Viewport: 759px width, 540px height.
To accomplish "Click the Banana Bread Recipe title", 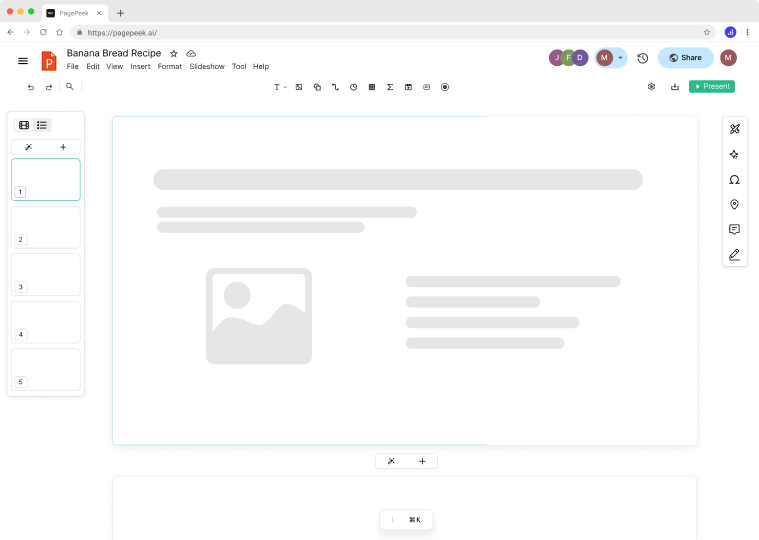I will 114,53.
